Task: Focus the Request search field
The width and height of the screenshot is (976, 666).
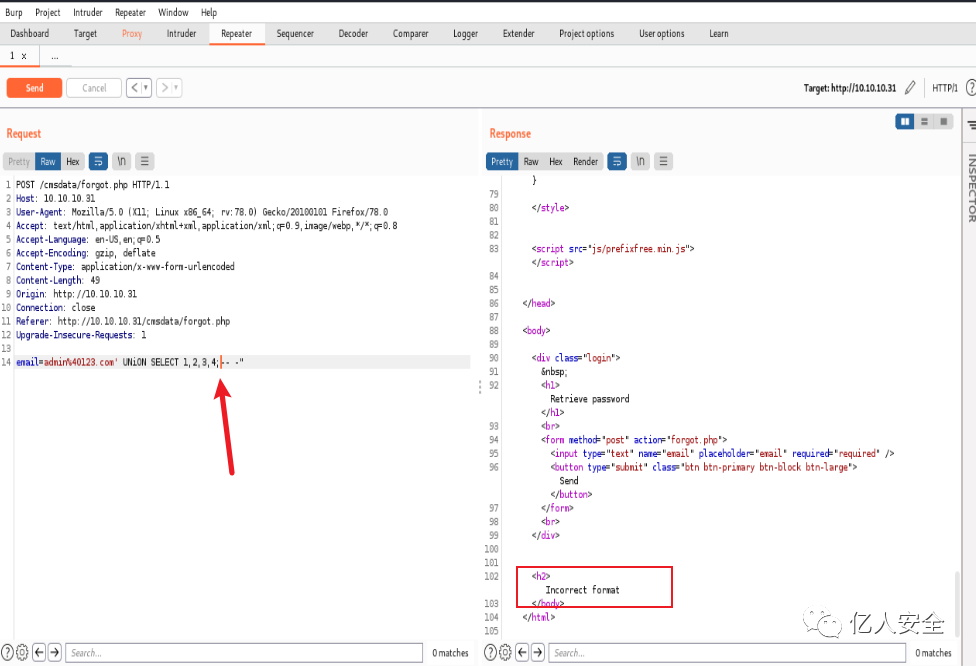Action: coord(244,652)
